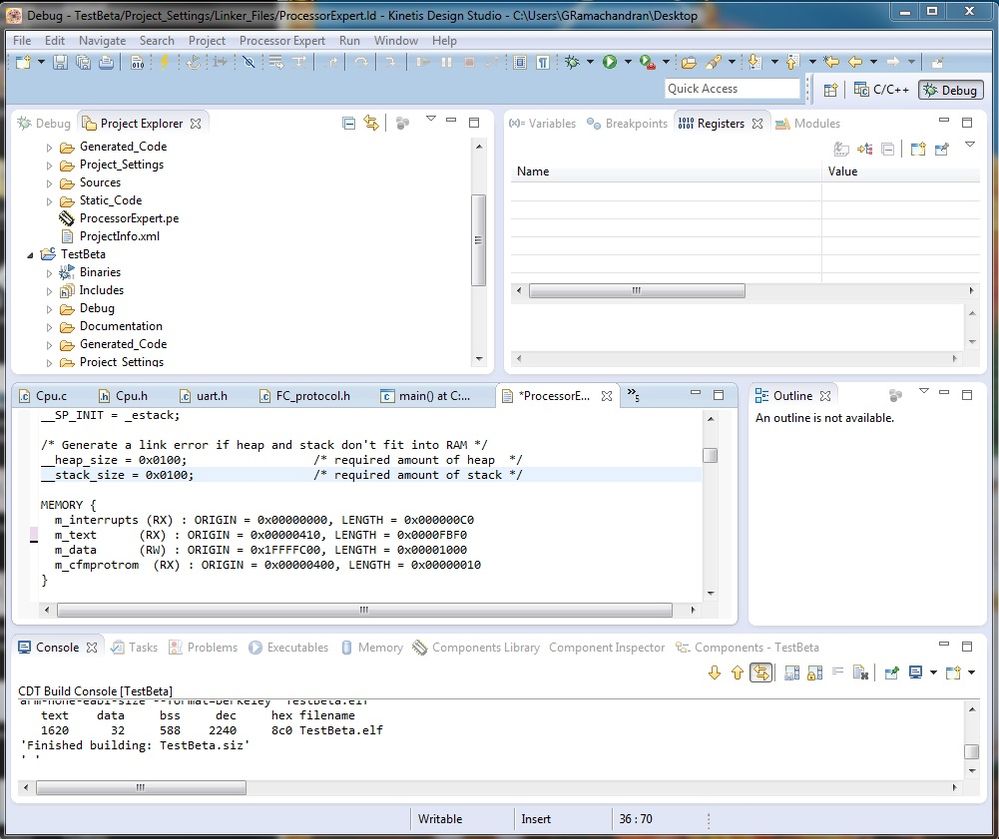Screen dimensions: 999x839
Task: Click the green Run button icon
Action: [610, 62]
